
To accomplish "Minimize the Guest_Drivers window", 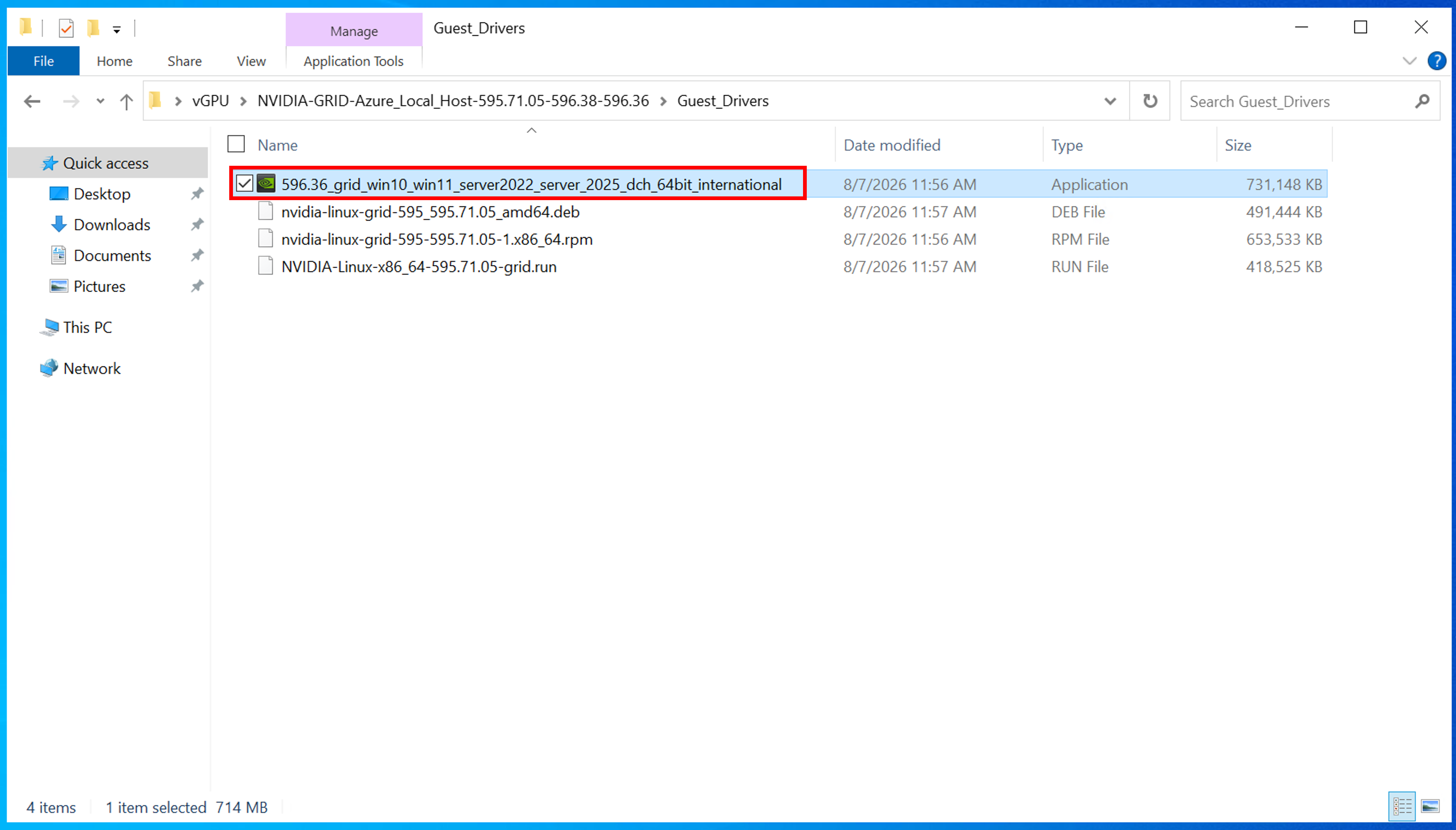I will coord(1301,27).
